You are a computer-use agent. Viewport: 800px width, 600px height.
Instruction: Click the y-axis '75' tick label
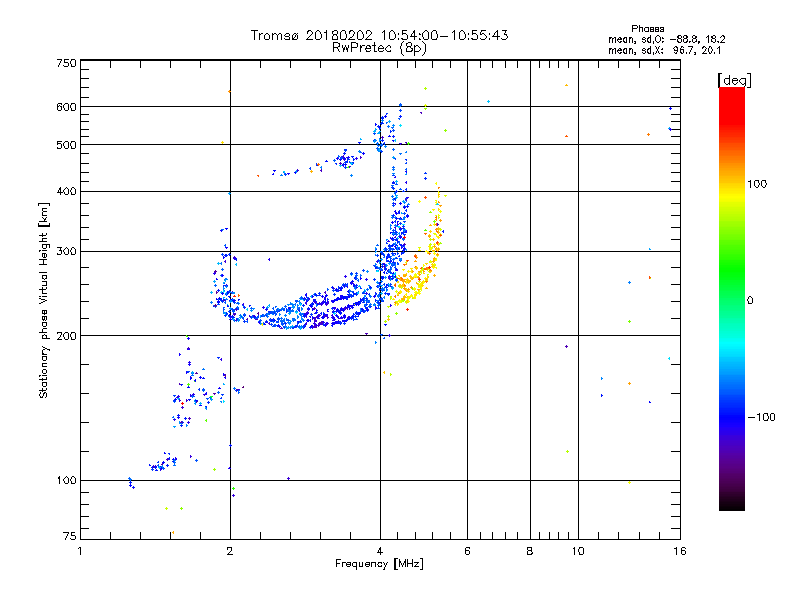[x=70, y=536]
